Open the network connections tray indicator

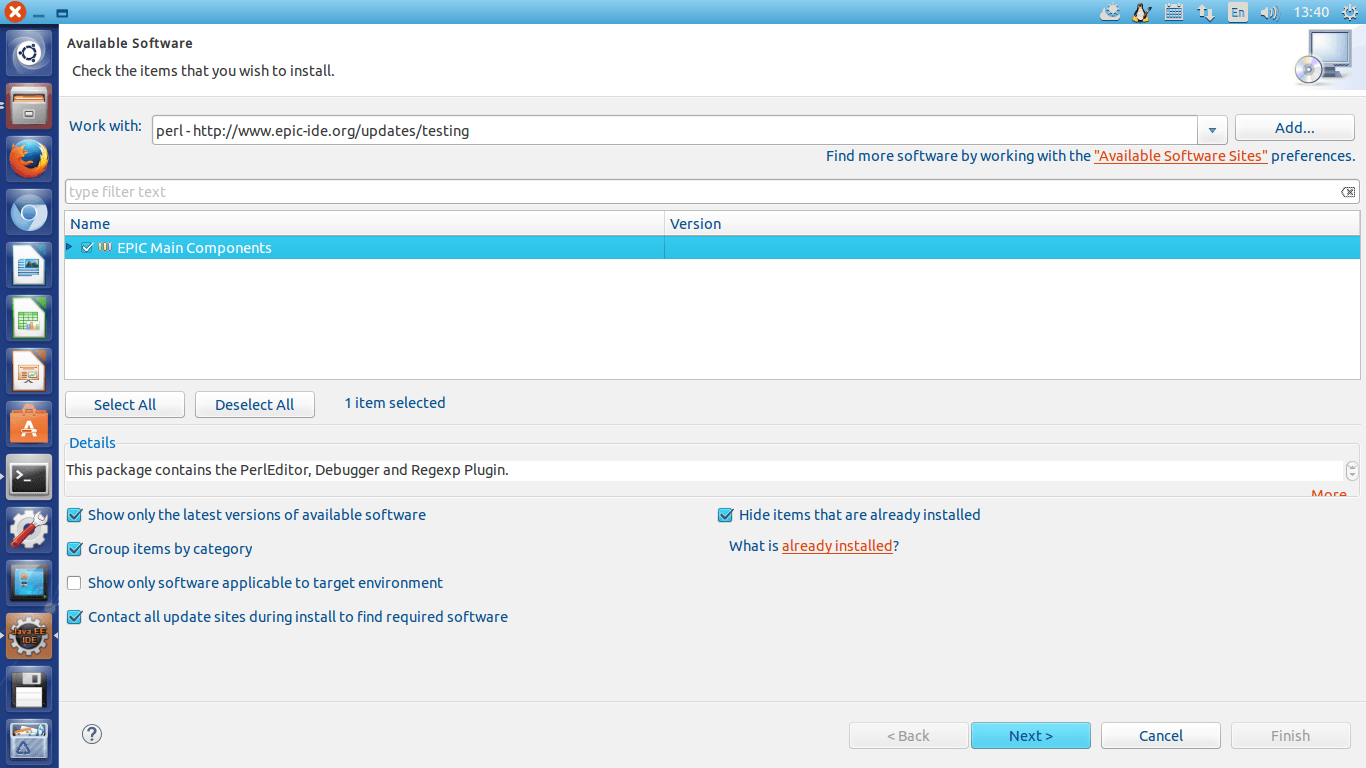pyautogui.click(x=1206, y=12)
